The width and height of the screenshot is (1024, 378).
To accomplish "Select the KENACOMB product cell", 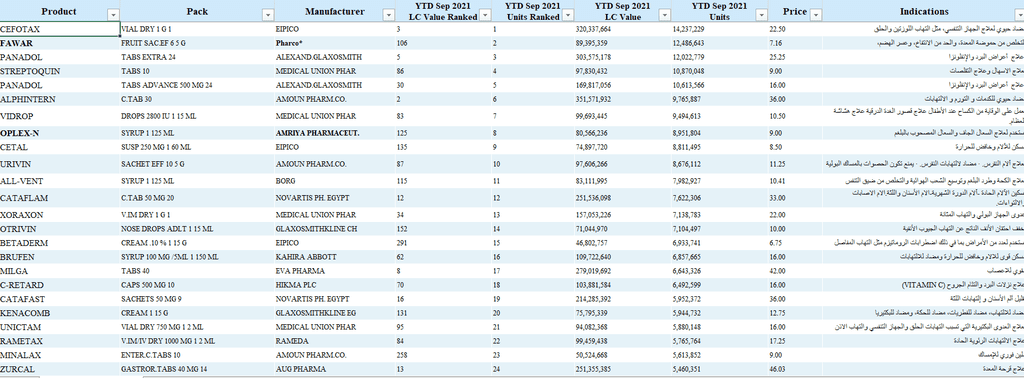I will tap(60, 313).
